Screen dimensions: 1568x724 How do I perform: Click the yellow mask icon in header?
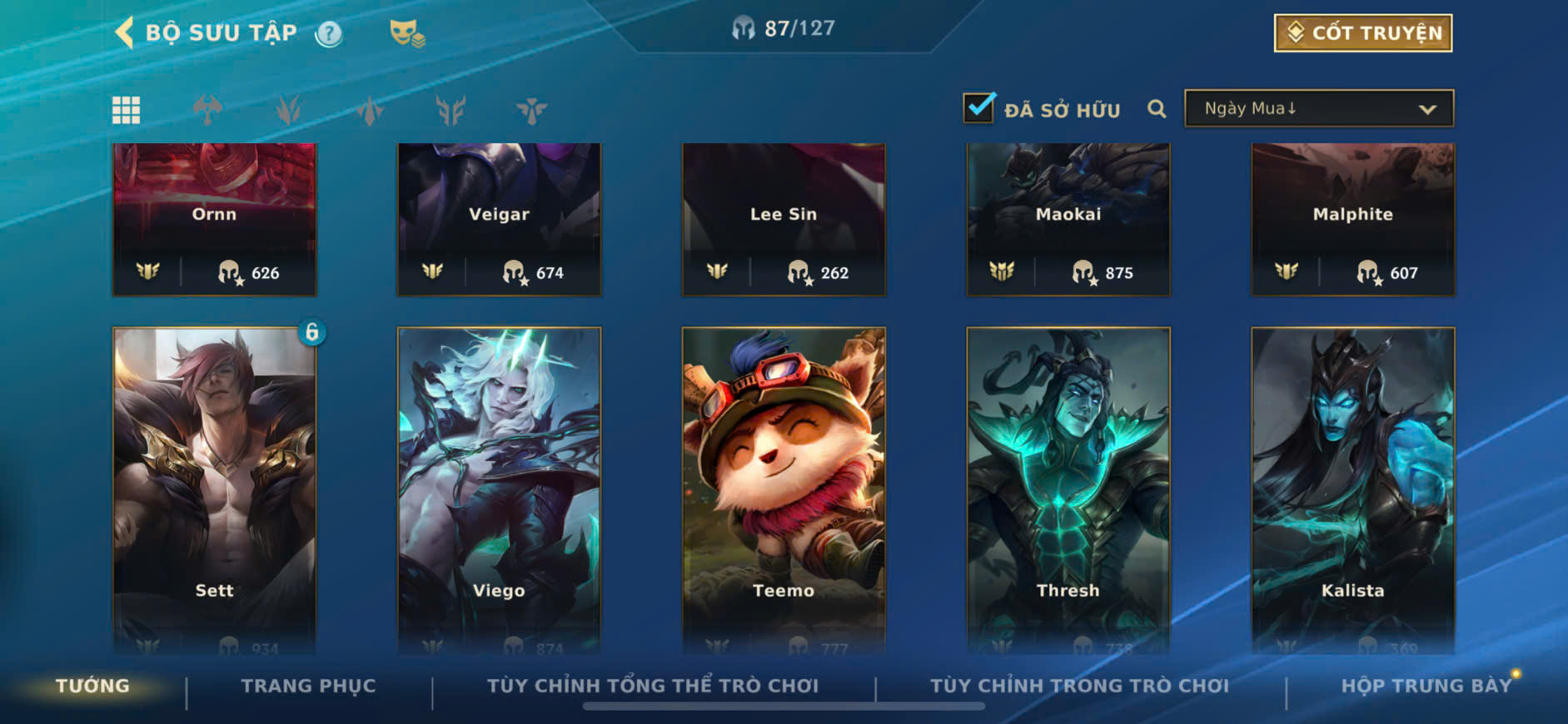tap(407, 33)
